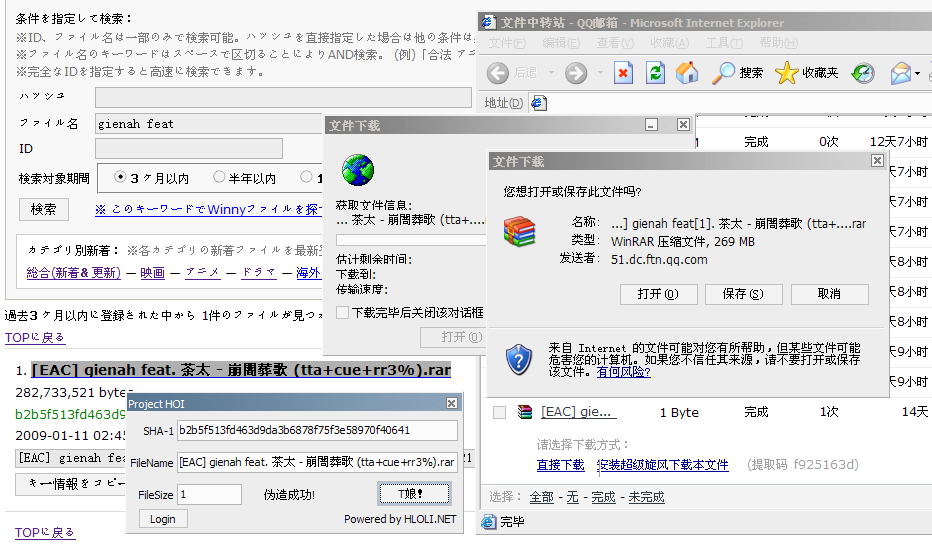Click the 完成 selection link
The width and height of the screenshot is (932, 555).
coord(603,497)
